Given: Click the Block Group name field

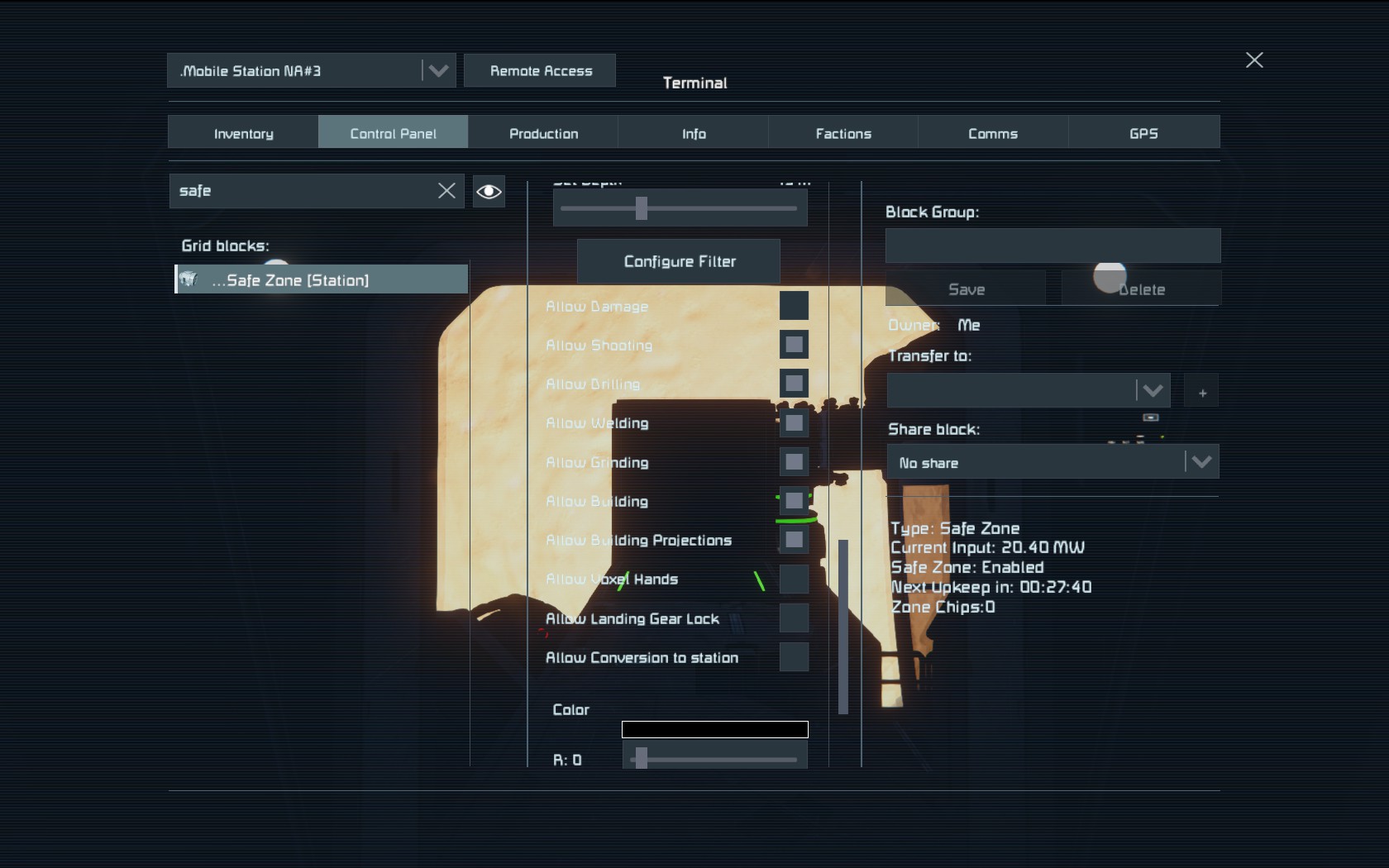Looking at the screenshot, I should [x=1052, y=246].
